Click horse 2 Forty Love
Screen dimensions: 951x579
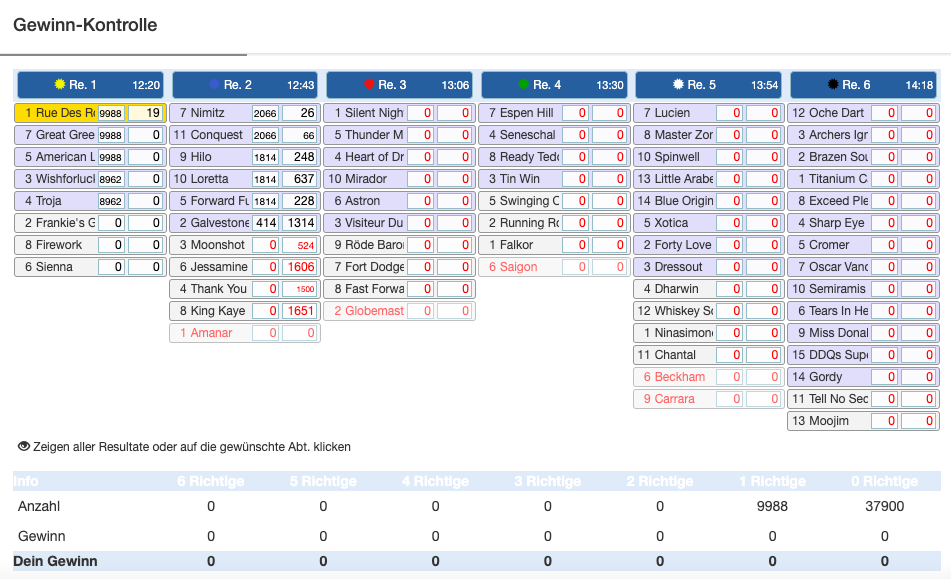point(709,245)
